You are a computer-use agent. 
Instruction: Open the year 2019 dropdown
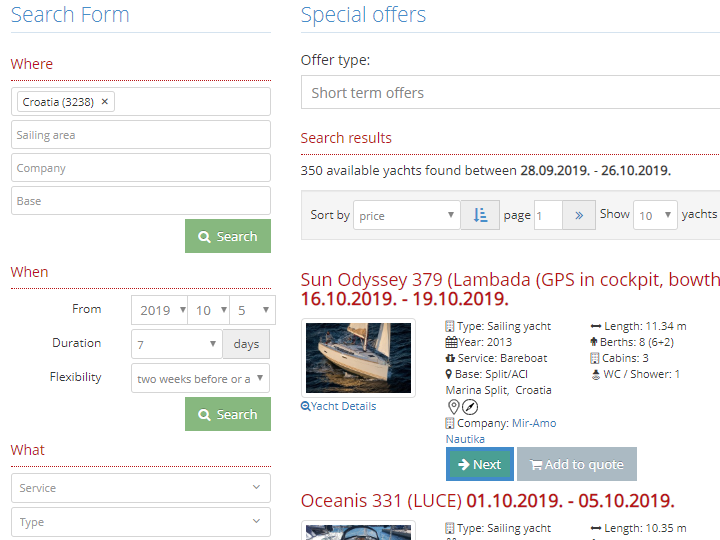coord(160,310)
